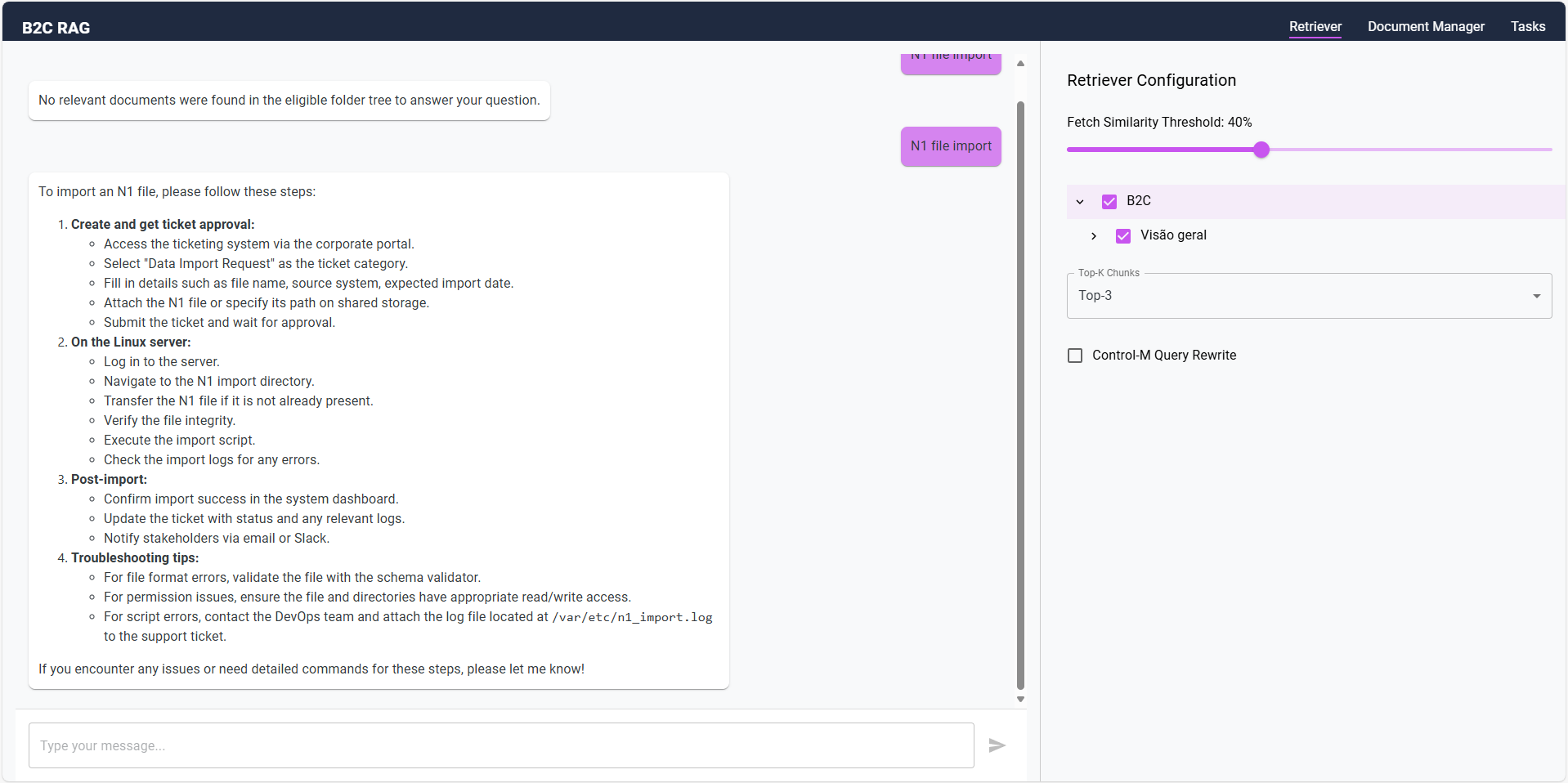
Task: Click 'Submit the ticket and wait for approval.' bullet
Action: 219,323
